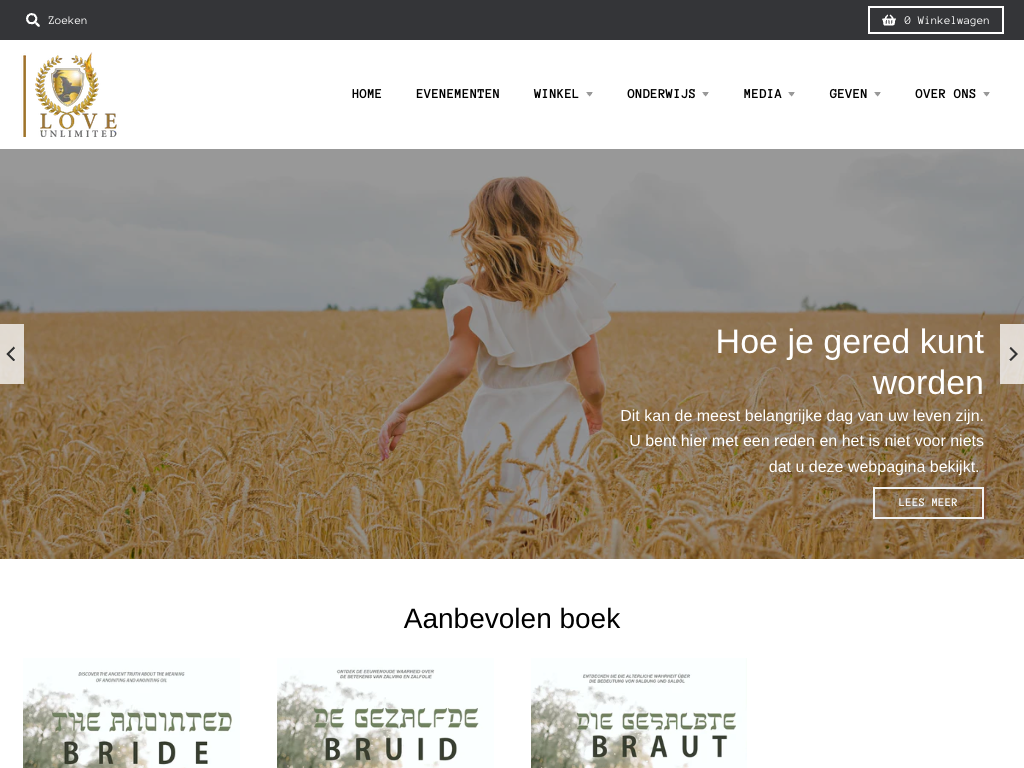
Task: Click the search magnifier icon
Action: (33, 20)
